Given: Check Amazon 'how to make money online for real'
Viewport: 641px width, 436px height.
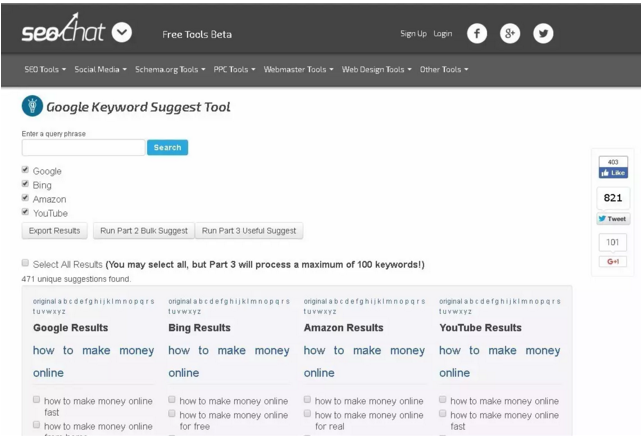Looking at the screenshot, I should pos(307,414).
